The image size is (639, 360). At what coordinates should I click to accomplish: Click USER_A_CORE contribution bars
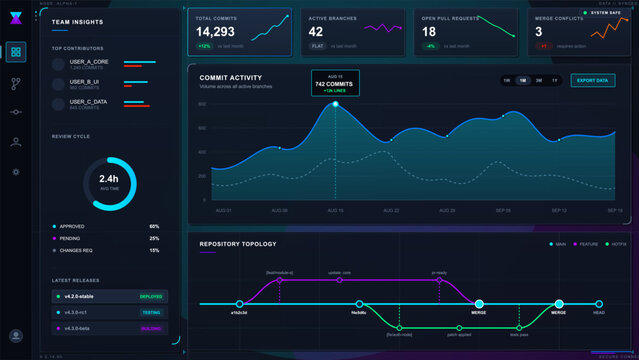point(140,64)
